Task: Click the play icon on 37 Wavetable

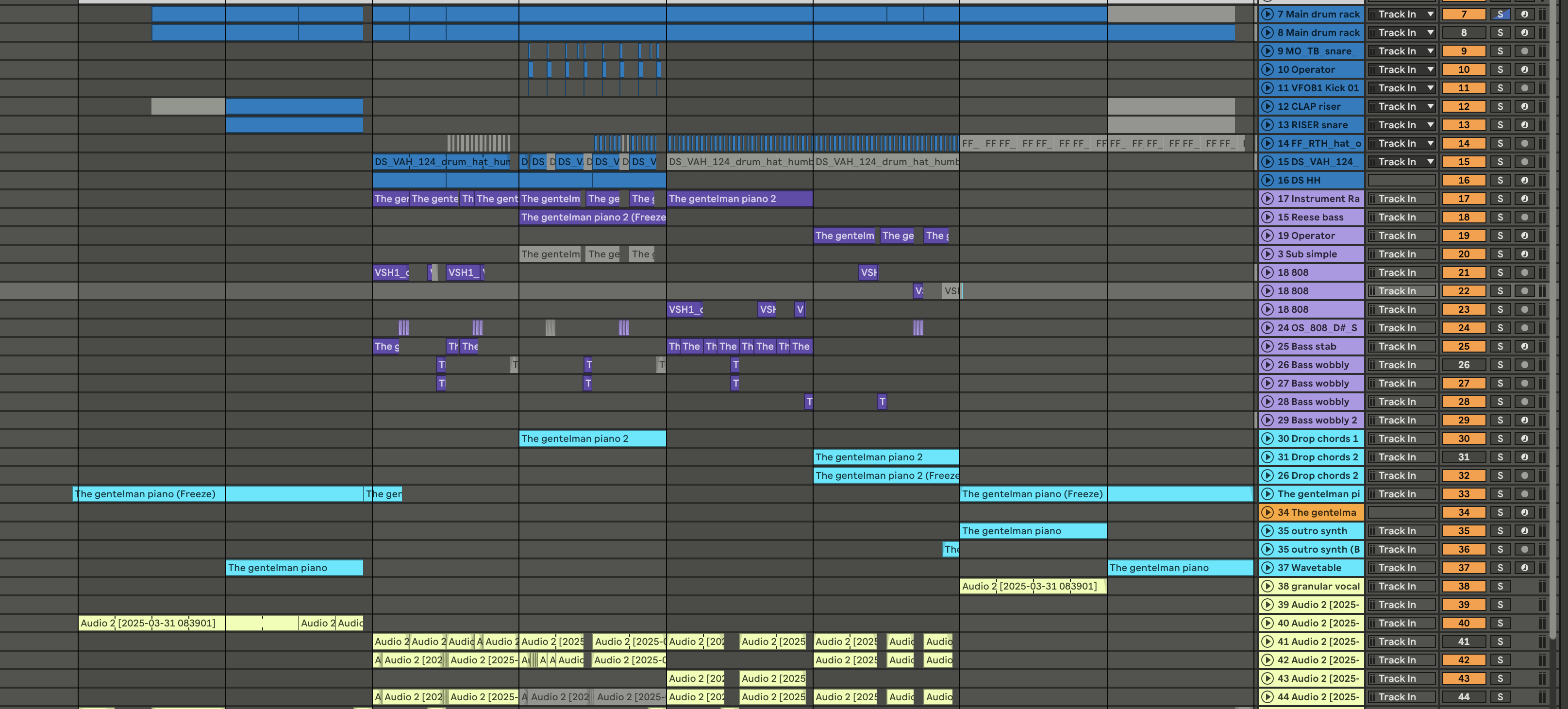Action: pos(1268,568)
